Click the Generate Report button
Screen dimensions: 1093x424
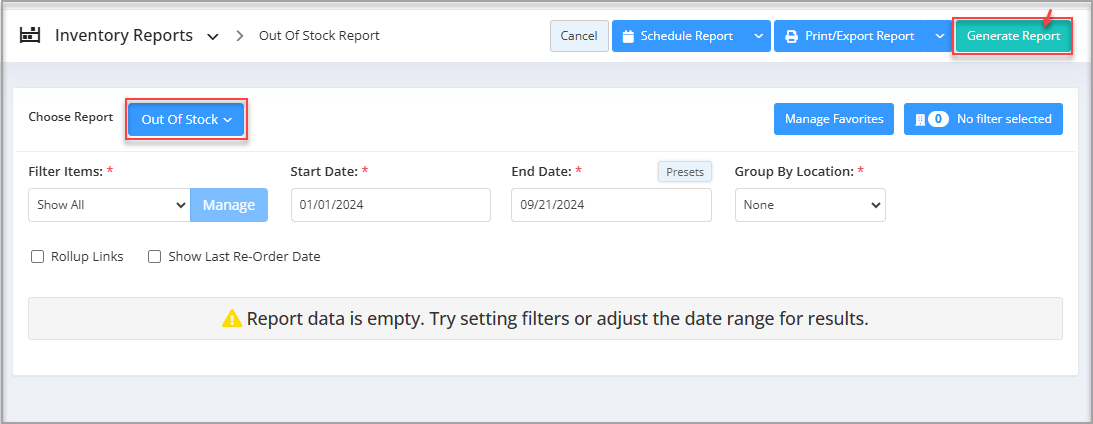point(1013,36)
